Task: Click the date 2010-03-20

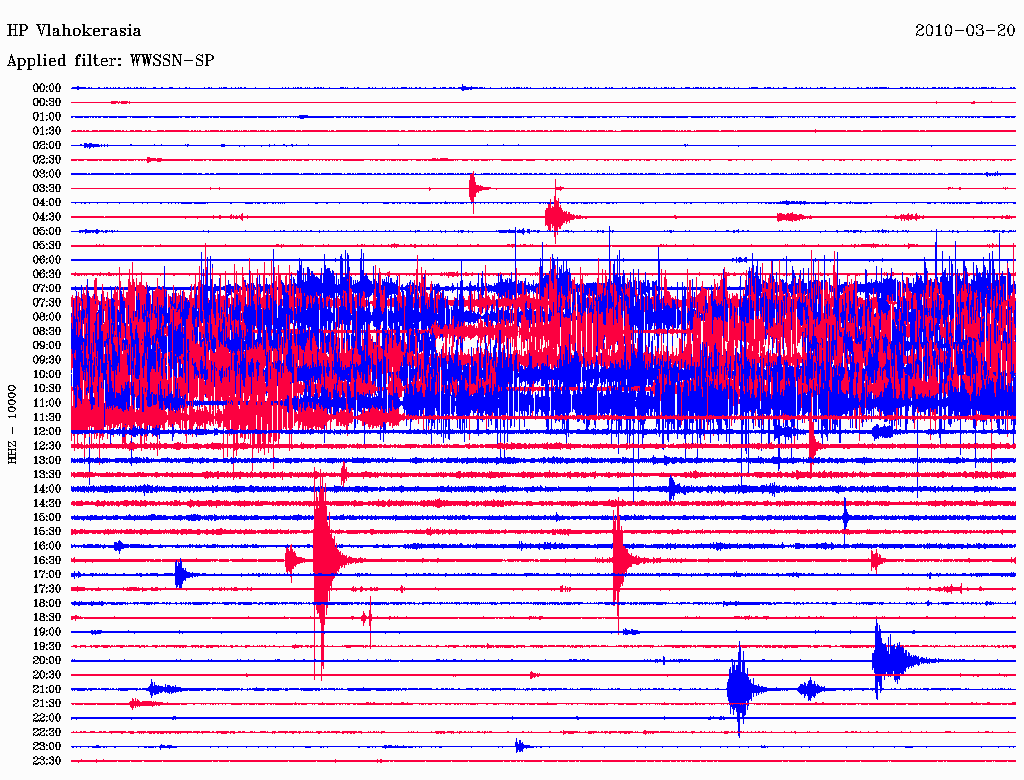Action: (965, 31)
